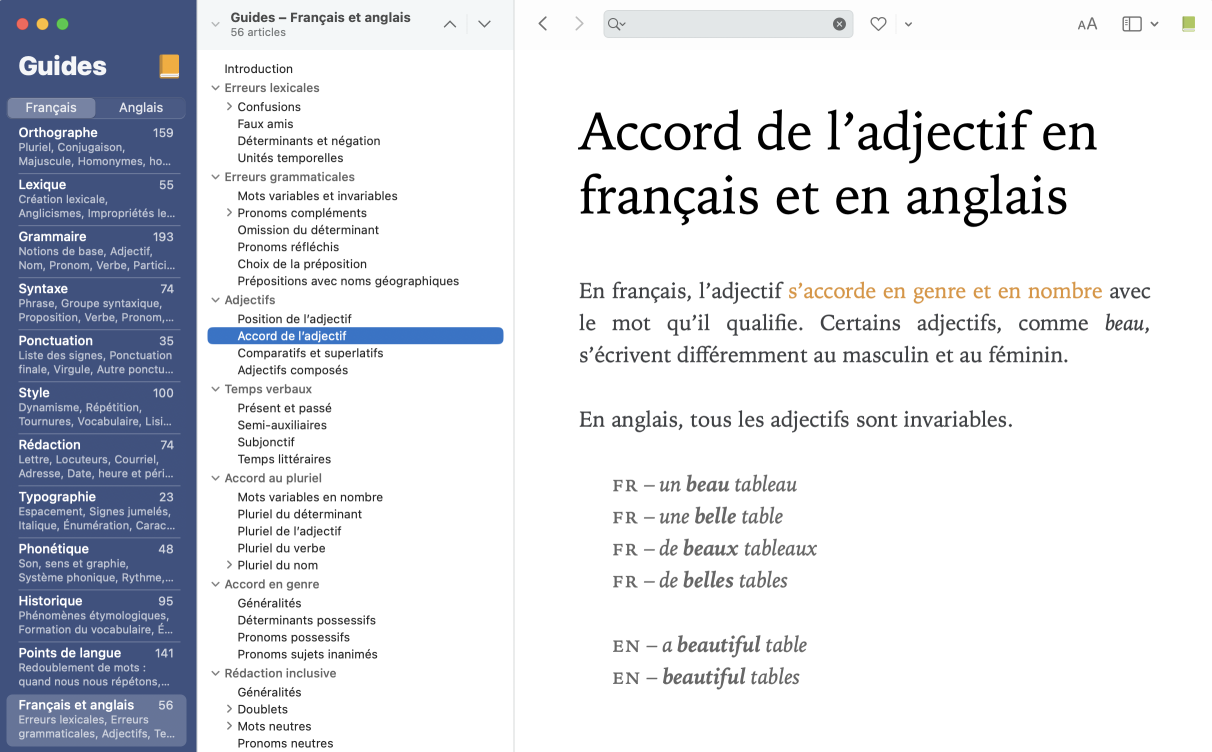The image size is (1212, 752).
Task: Open the Introduction article
Action: click(258, 68)
